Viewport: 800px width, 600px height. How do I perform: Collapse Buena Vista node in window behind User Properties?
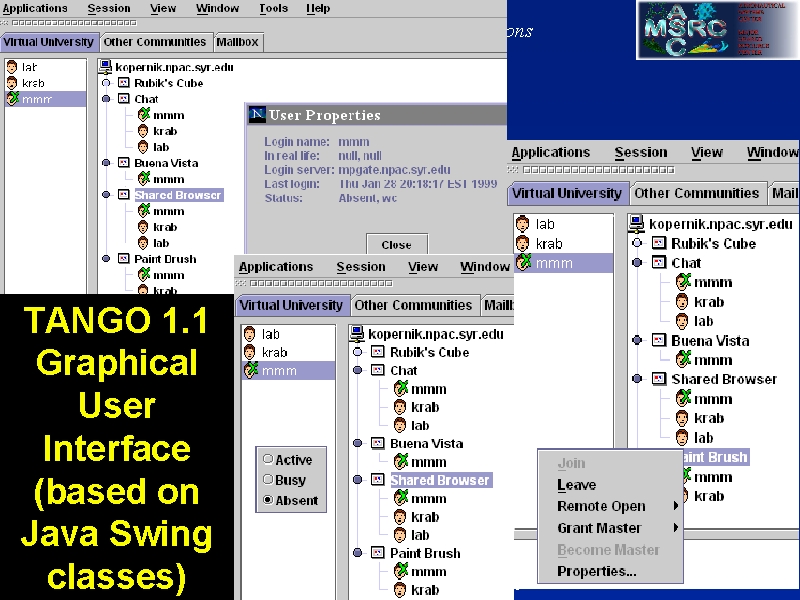pos(106,163)
